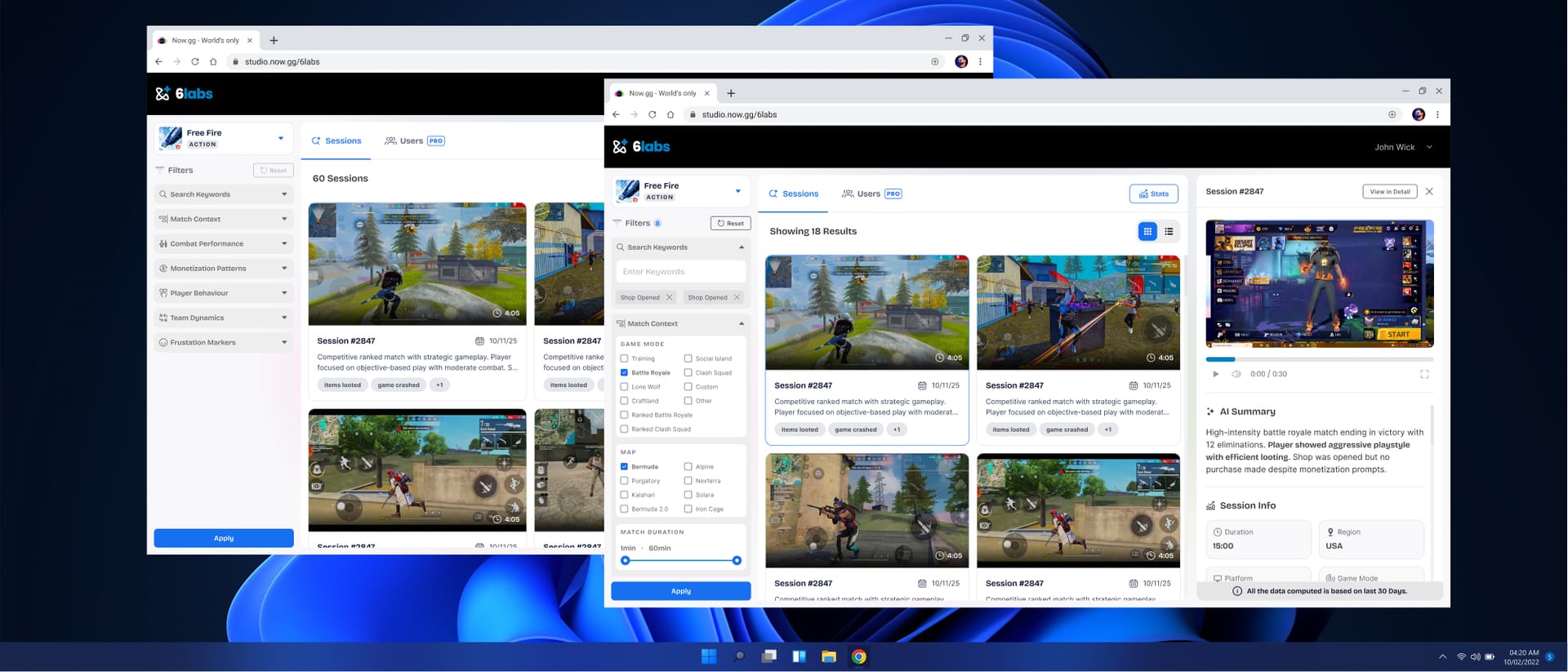This screenshot has width=1568, height=672.
Task: Open a new tab in front browser window
Action: (731, 93)
